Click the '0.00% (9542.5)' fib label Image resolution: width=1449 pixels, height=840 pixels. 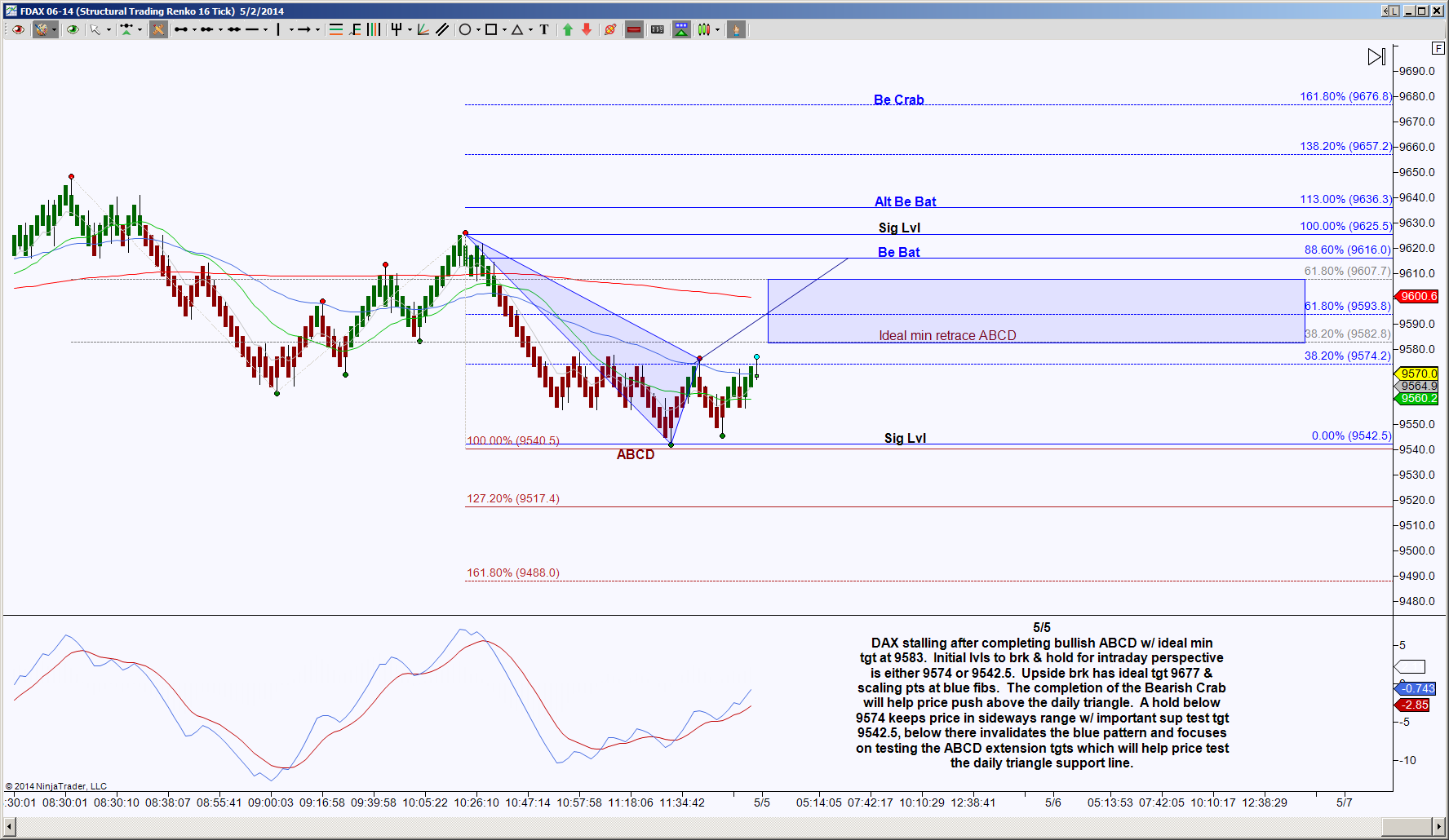tap(1351, 435)
